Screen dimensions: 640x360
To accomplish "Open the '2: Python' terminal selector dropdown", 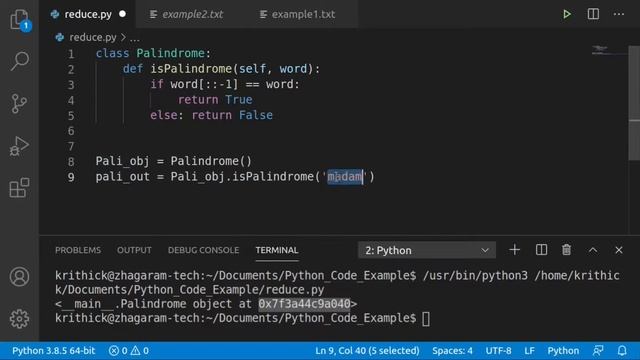I will [x=427, y=250].
